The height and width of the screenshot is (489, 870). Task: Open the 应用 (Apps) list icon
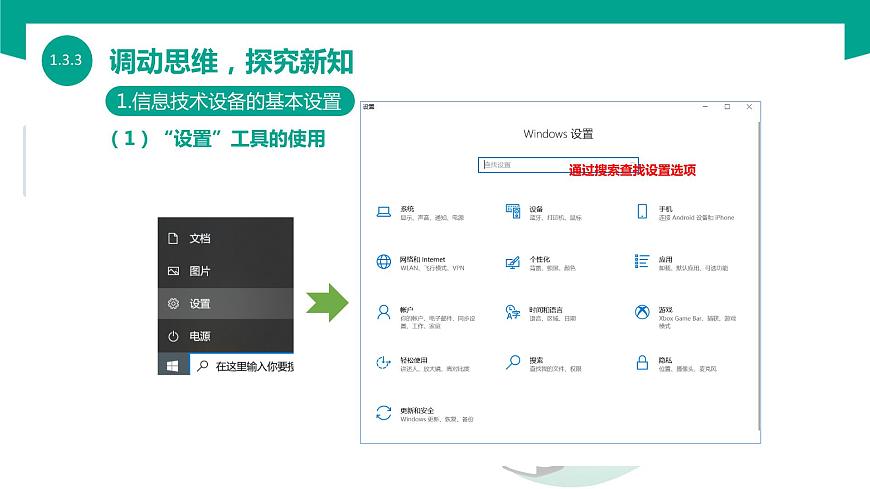pyautogui.click(x=642, y=261)
